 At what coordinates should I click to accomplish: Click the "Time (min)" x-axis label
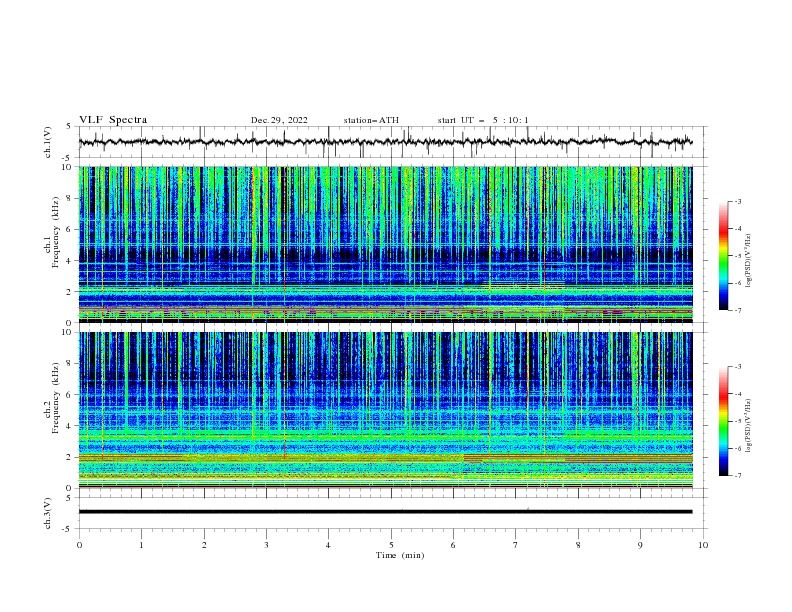tap(400, 555)
